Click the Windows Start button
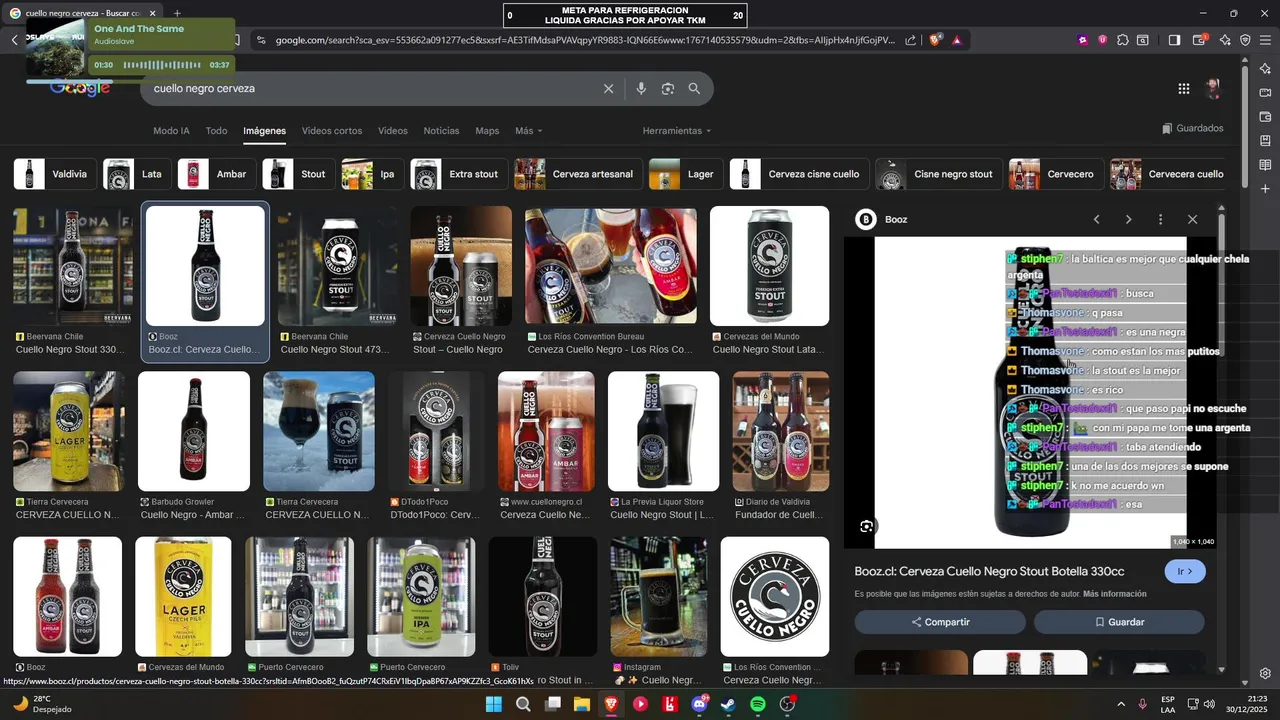The width and height of the screenshot is (1280, 720). 493,704
